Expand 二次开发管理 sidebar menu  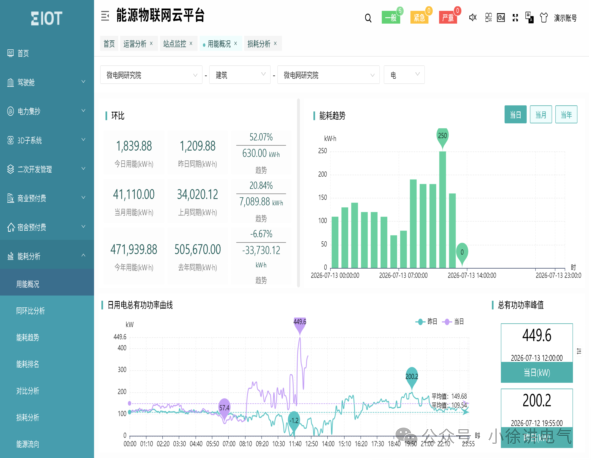click(x=47, y=169)
